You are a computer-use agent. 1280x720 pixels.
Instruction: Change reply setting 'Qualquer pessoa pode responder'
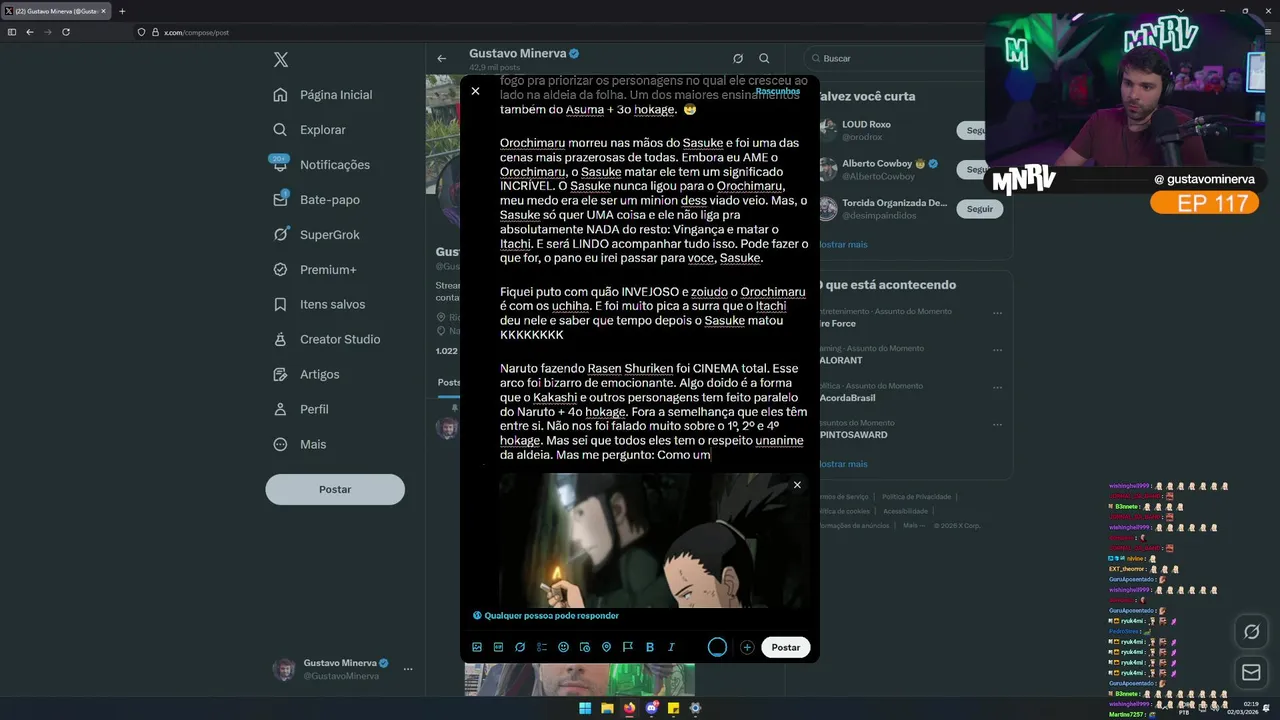coord(546,616)
